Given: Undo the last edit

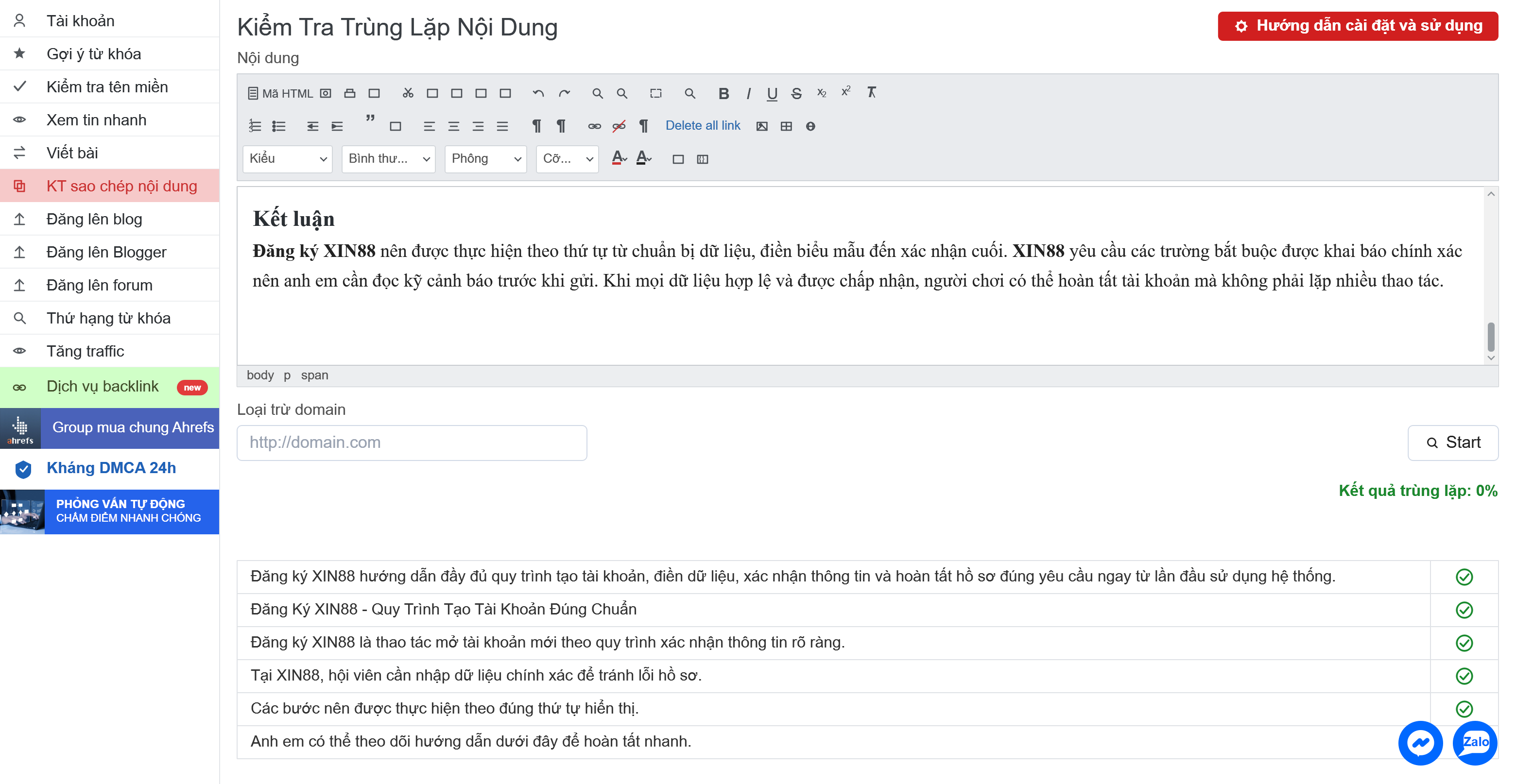Looking at the screenshot, I should click(538, 93).
